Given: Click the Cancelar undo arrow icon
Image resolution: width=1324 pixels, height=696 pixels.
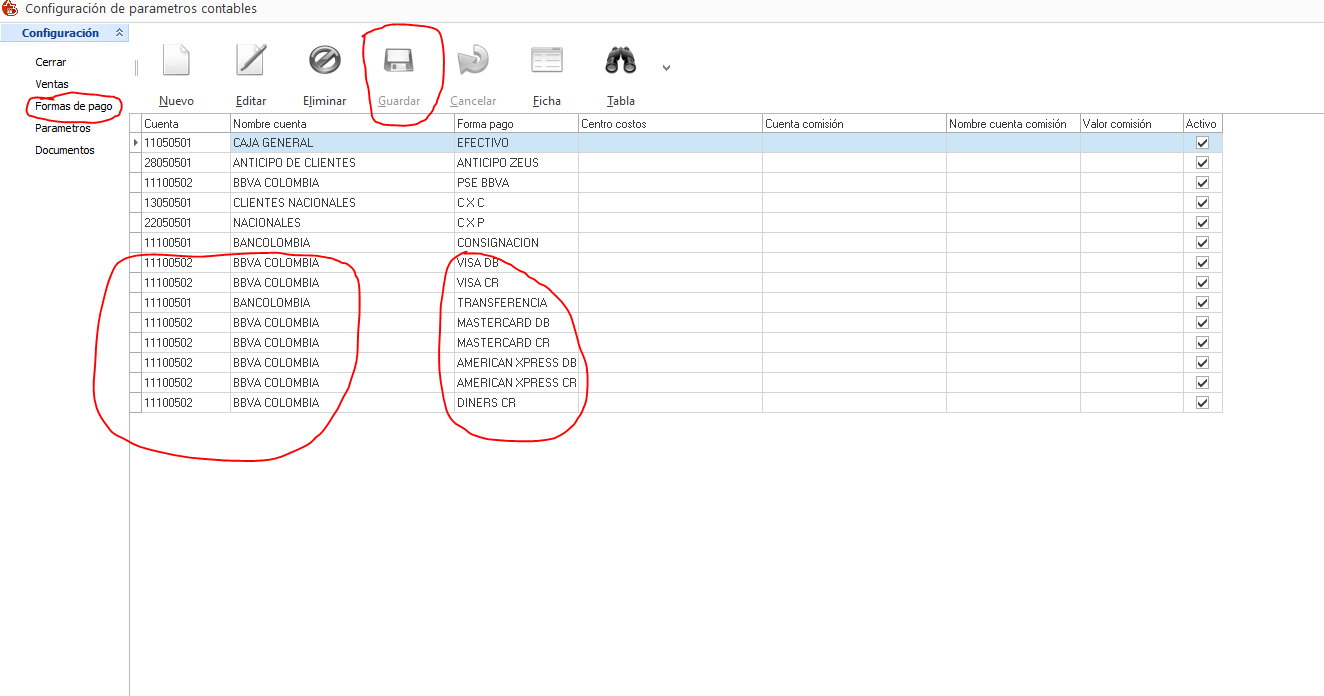Looking at the screenshot, I should pyautogui.click(x=472, y=61).
